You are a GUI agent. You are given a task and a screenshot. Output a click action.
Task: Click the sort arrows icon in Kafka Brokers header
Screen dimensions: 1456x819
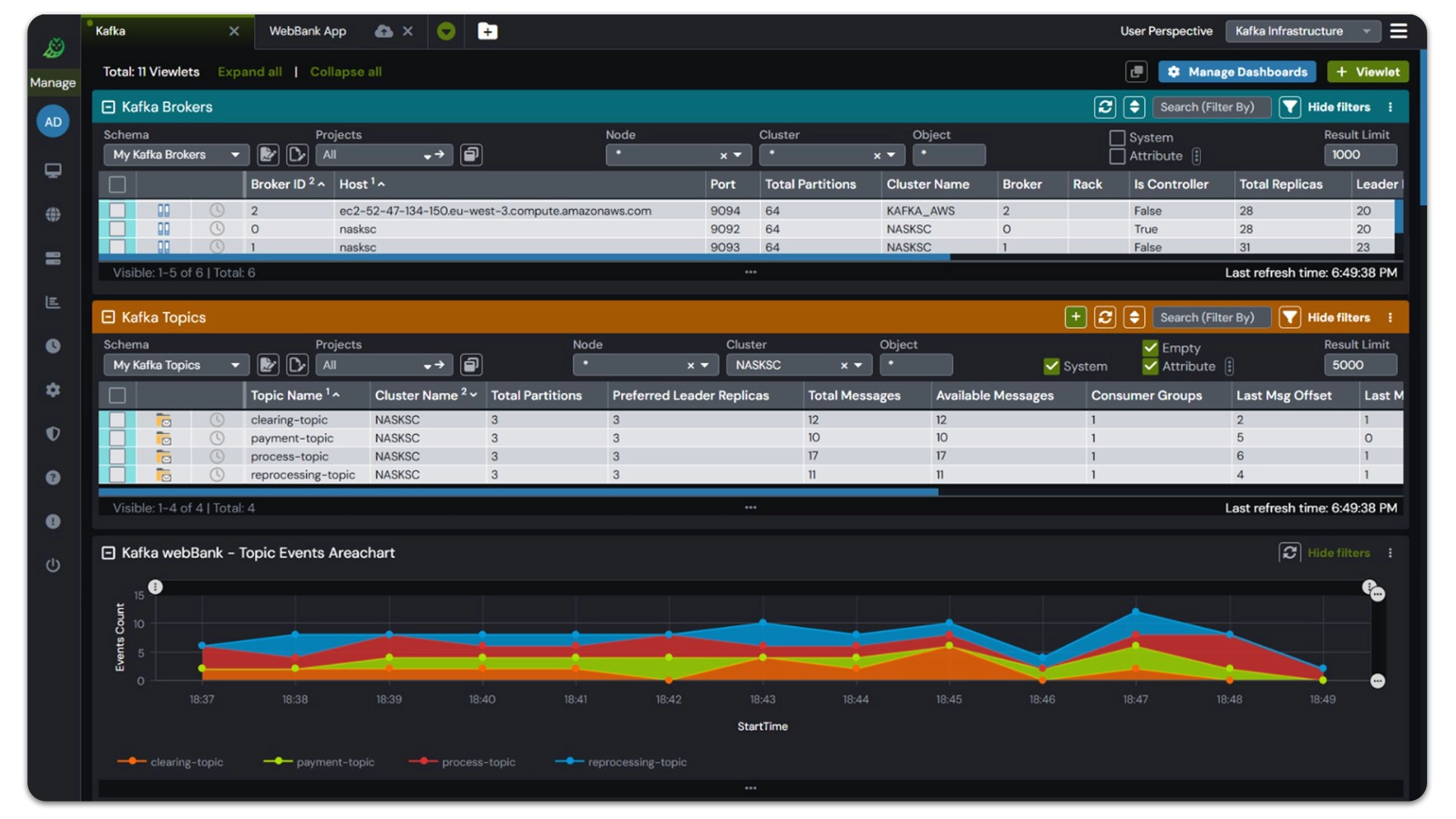click(x=1134, y=107)
